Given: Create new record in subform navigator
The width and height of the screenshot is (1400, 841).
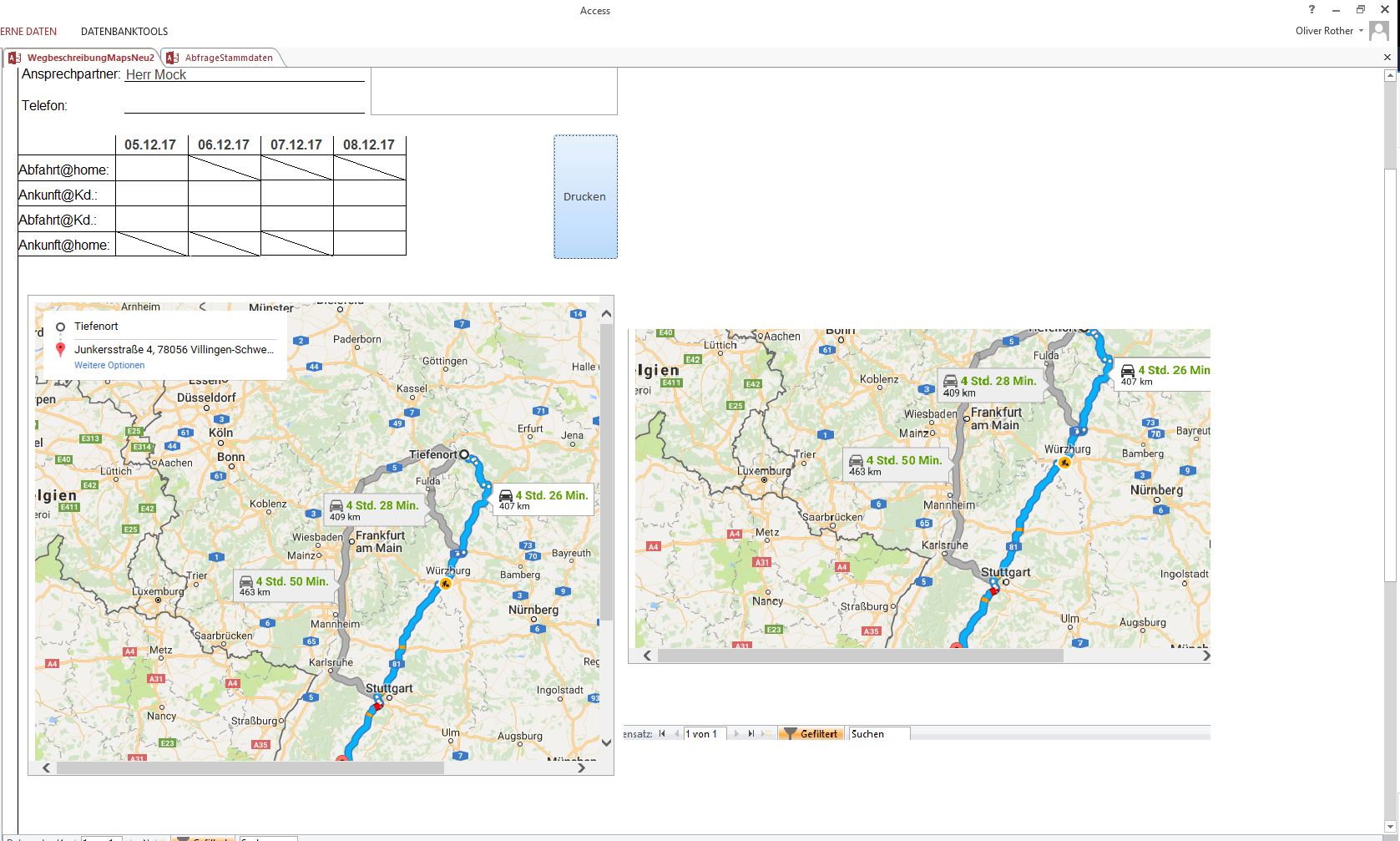Looking at the screenshot, I should (x=766, y=734).
